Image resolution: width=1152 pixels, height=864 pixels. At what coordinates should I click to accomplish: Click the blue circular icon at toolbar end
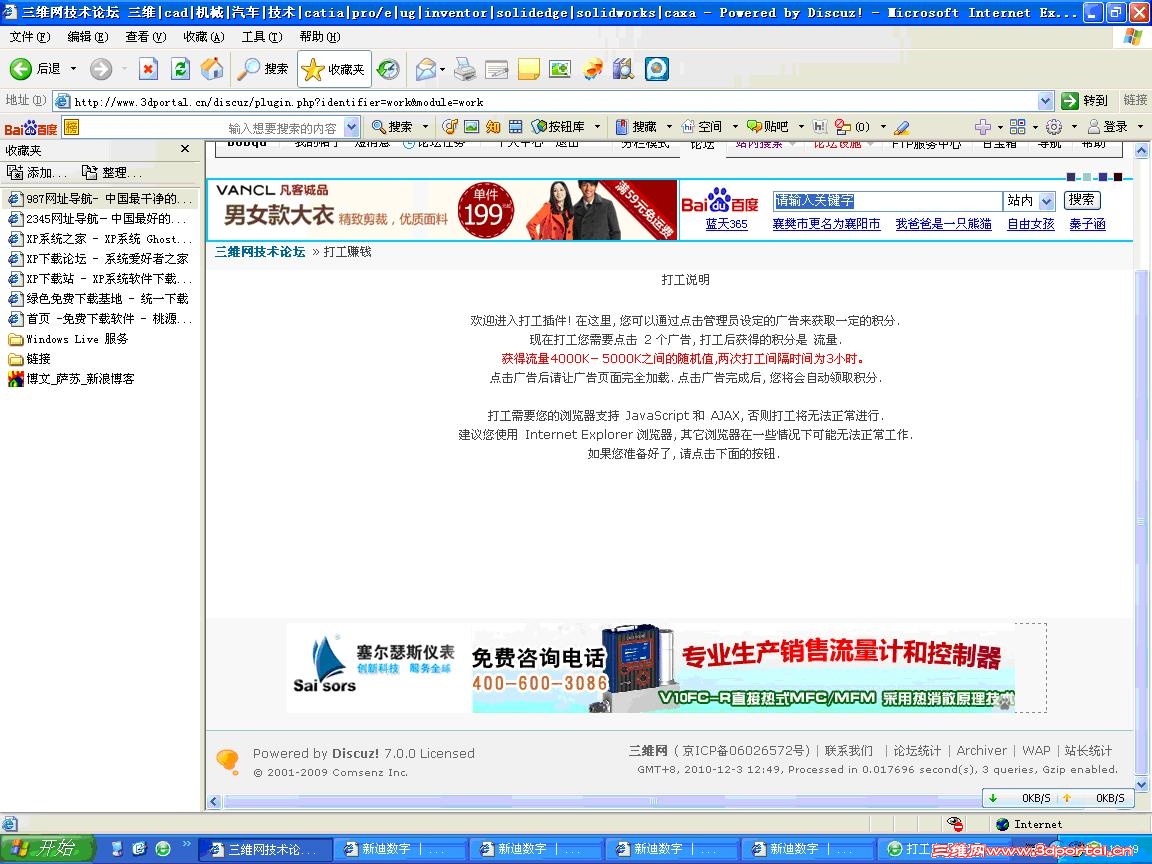(656, 69)
